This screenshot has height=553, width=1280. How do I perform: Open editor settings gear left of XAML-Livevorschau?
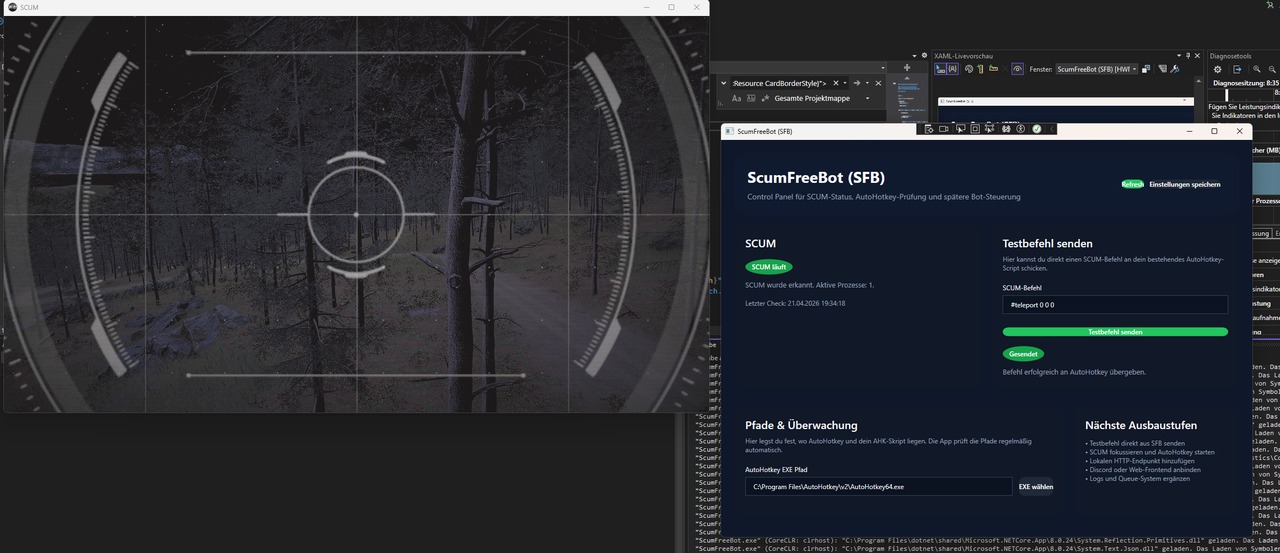924,55
